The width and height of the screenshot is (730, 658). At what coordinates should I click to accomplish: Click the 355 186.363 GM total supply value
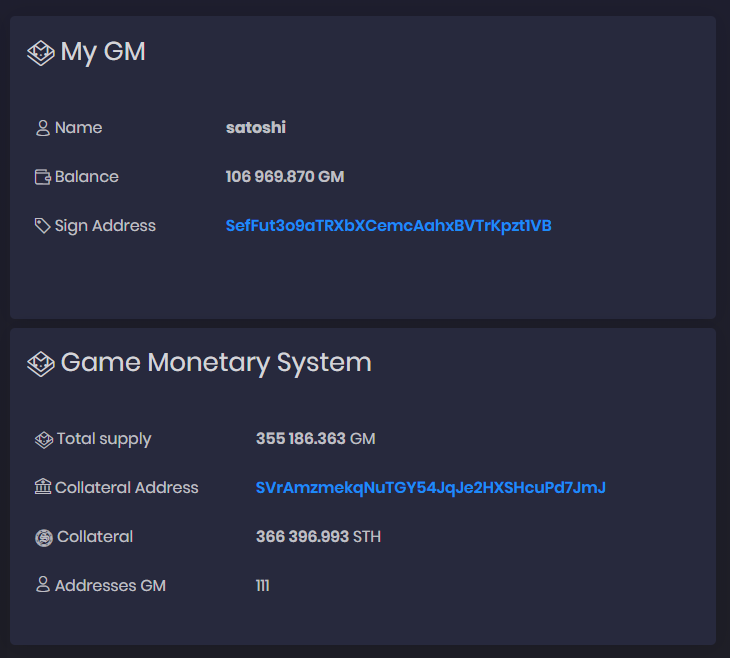[x=316, y=439]
